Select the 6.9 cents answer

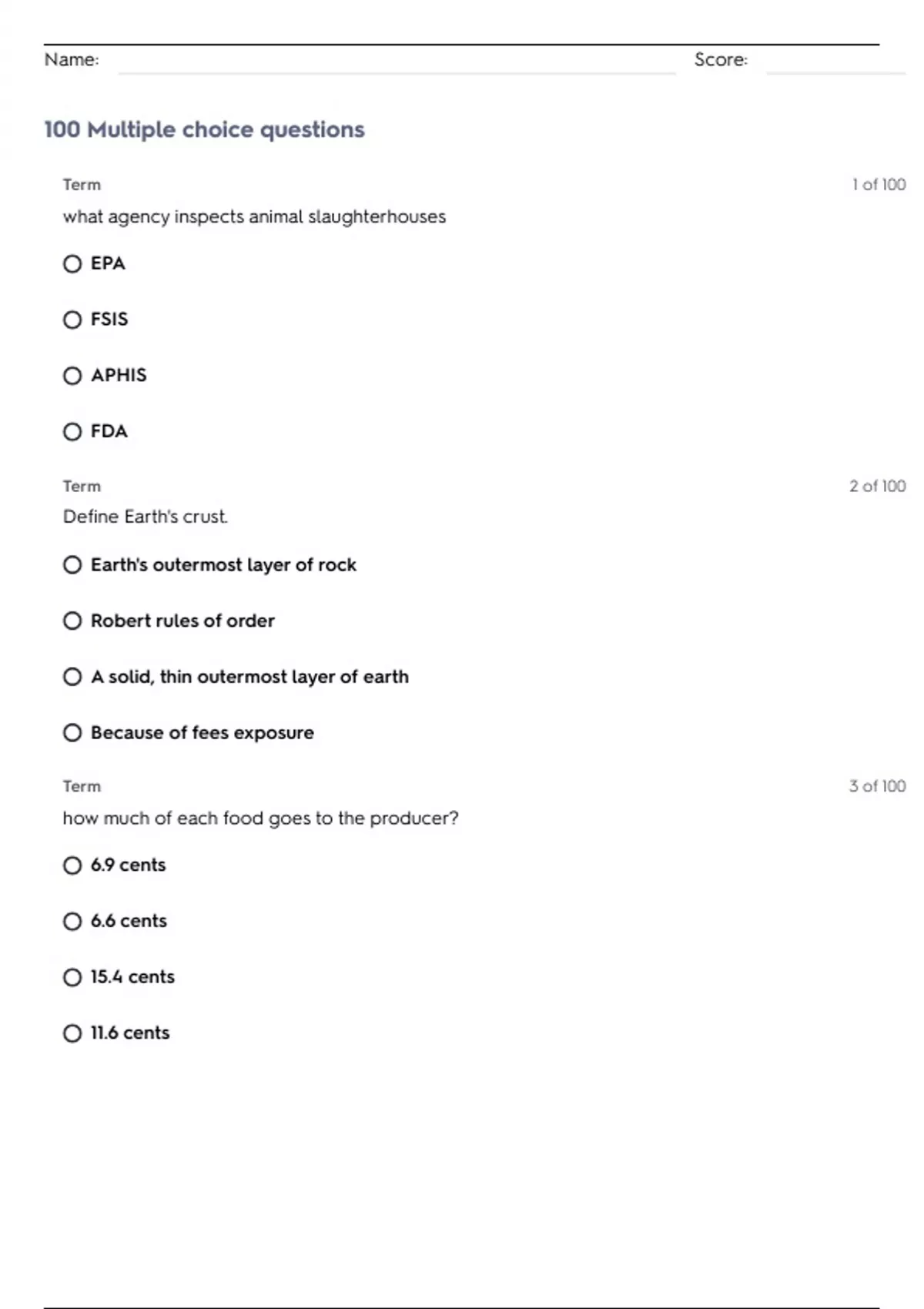pyautogui.click(x=72, y=865)
